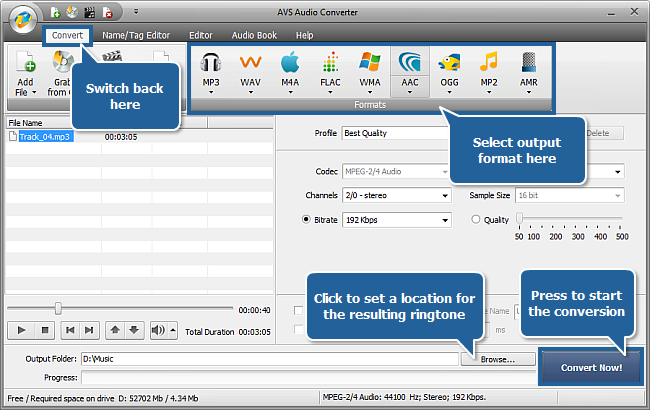Open the Channels dropdown 2/0 - stereo
Image resolution: width=650 pixels, height=410 pixels.
point(396,195)
